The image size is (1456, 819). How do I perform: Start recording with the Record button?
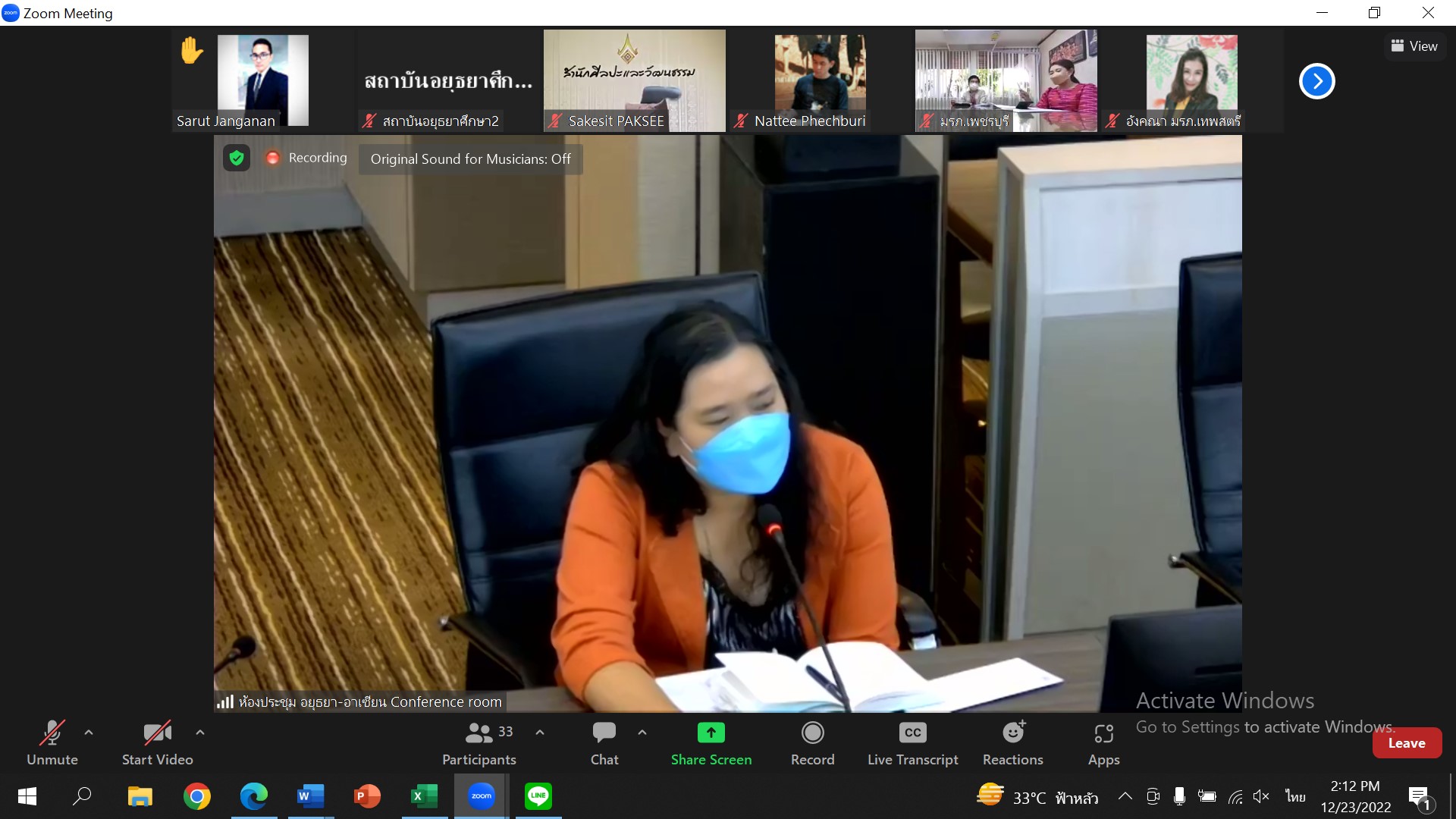coord(812,743)
